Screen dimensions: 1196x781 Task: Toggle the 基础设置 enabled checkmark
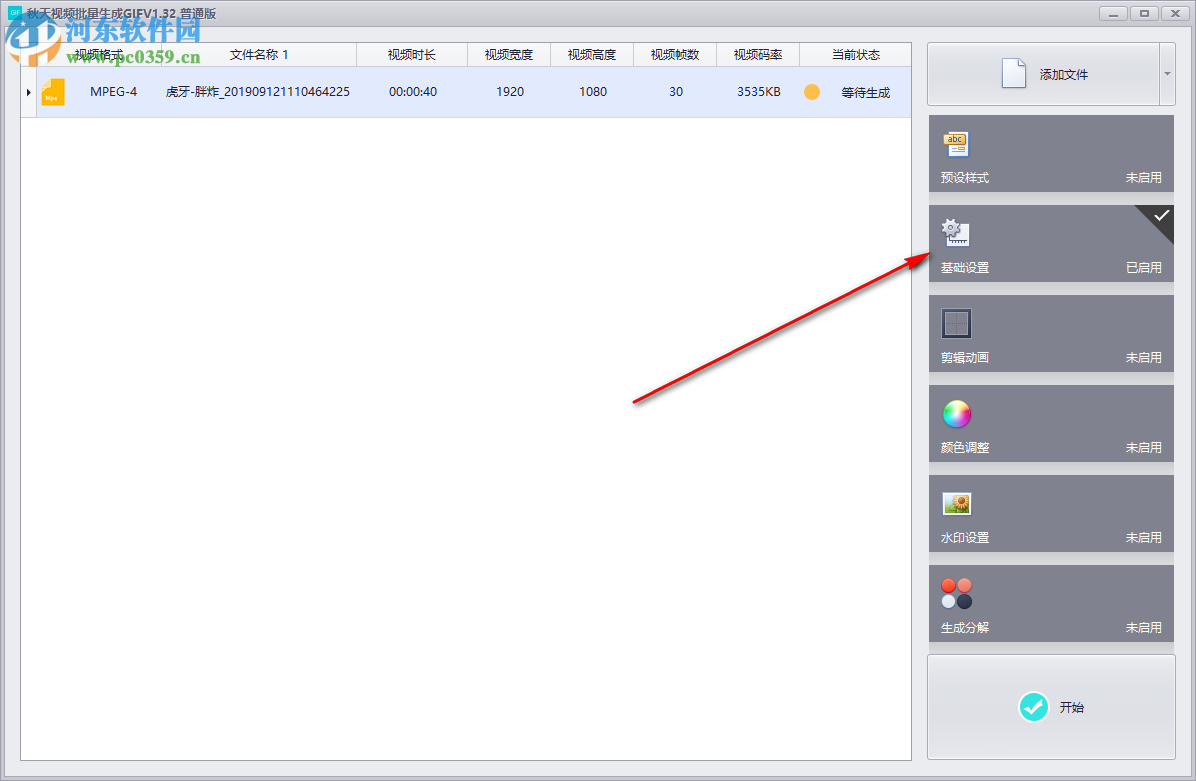1160,216
